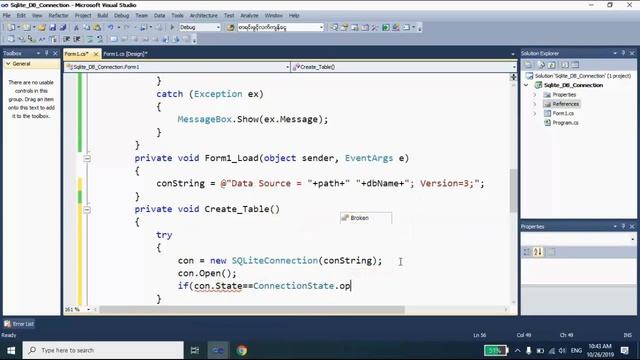Open the Analyze menu

(x=249, y=16)
